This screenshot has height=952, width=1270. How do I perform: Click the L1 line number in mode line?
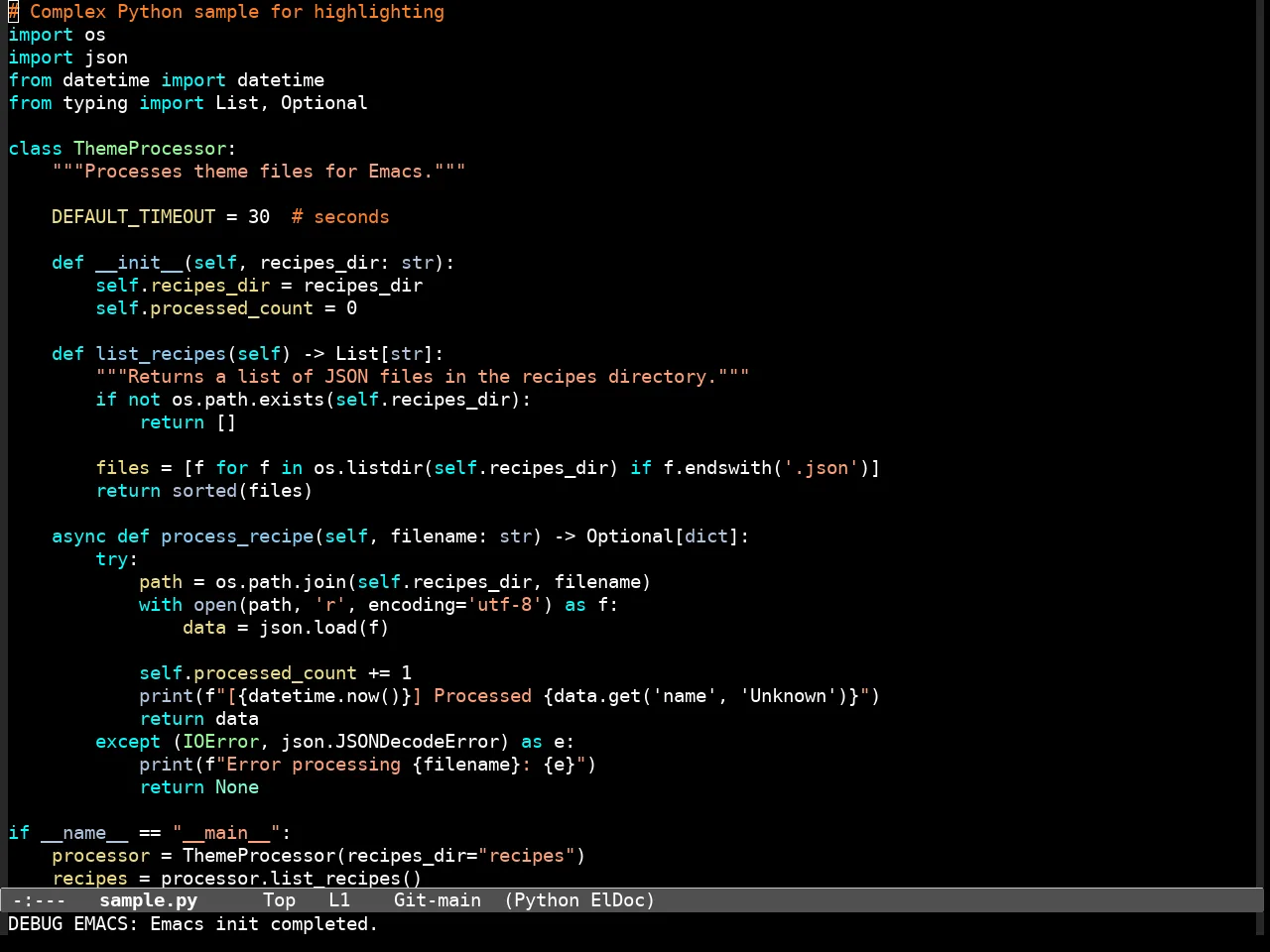(x=339, y=900)
